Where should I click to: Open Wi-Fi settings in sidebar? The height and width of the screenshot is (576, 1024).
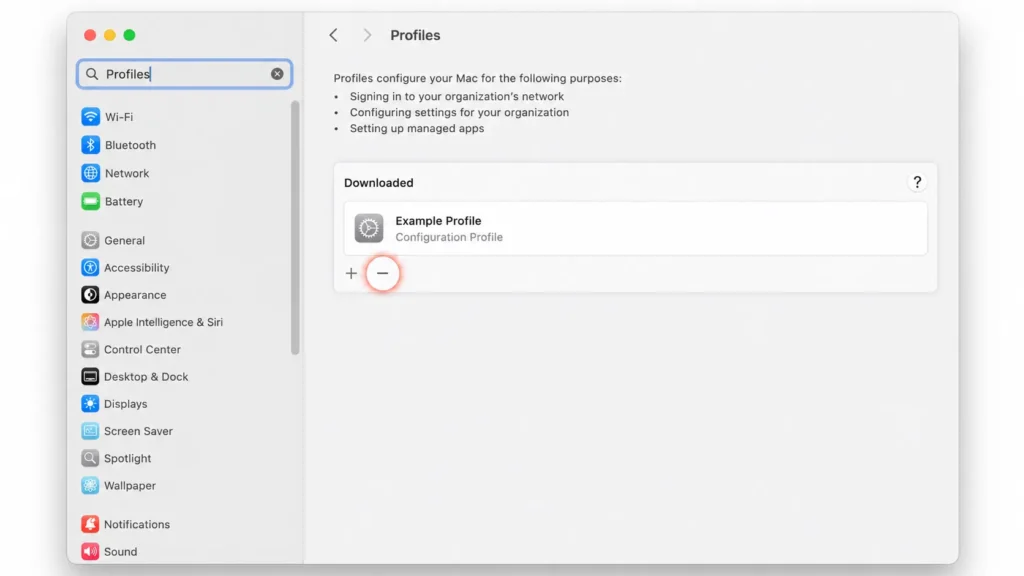click(x=107, y=117)
